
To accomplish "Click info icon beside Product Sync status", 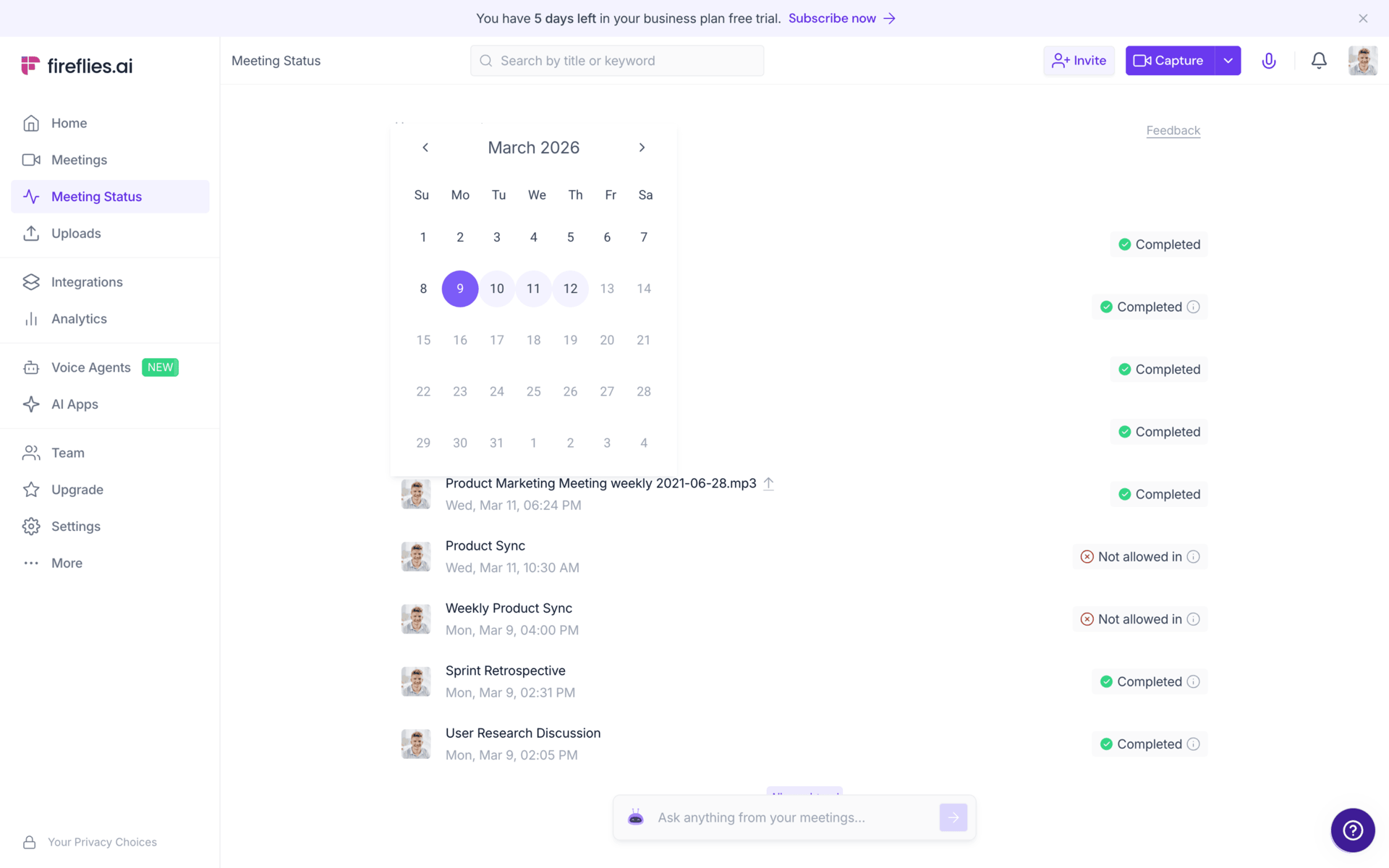I will tap(1194, 557).
